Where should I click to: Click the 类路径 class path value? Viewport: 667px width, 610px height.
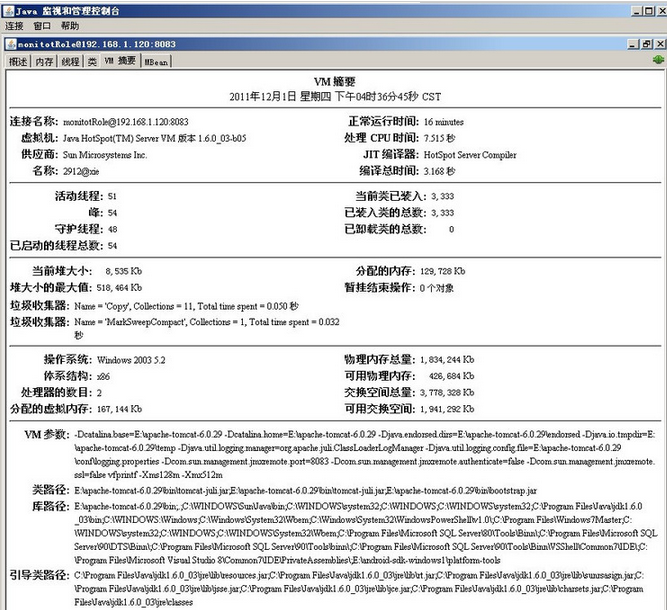coord(305,490)
